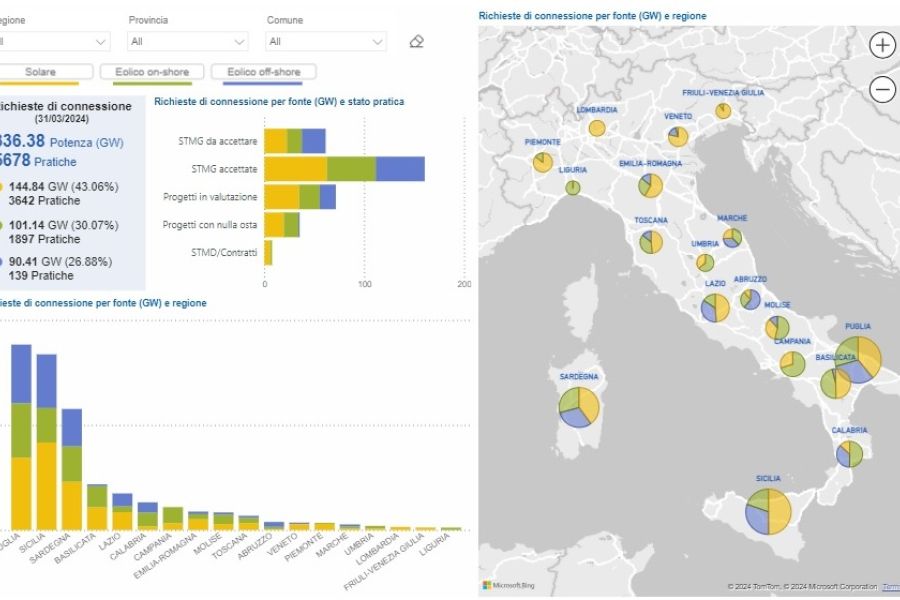Image resolution: width=900 pixels, height=600 pixels.
Task: Select the Lazio pie chart marker
Action: pos(715,308)
